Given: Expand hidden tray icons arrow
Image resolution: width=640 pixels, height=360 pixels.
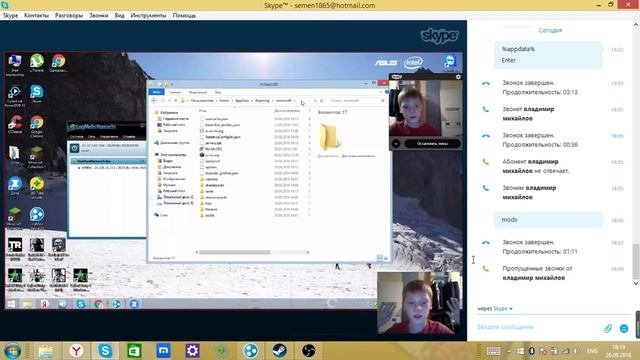Looking at the screenshot, I should (509, 351).
